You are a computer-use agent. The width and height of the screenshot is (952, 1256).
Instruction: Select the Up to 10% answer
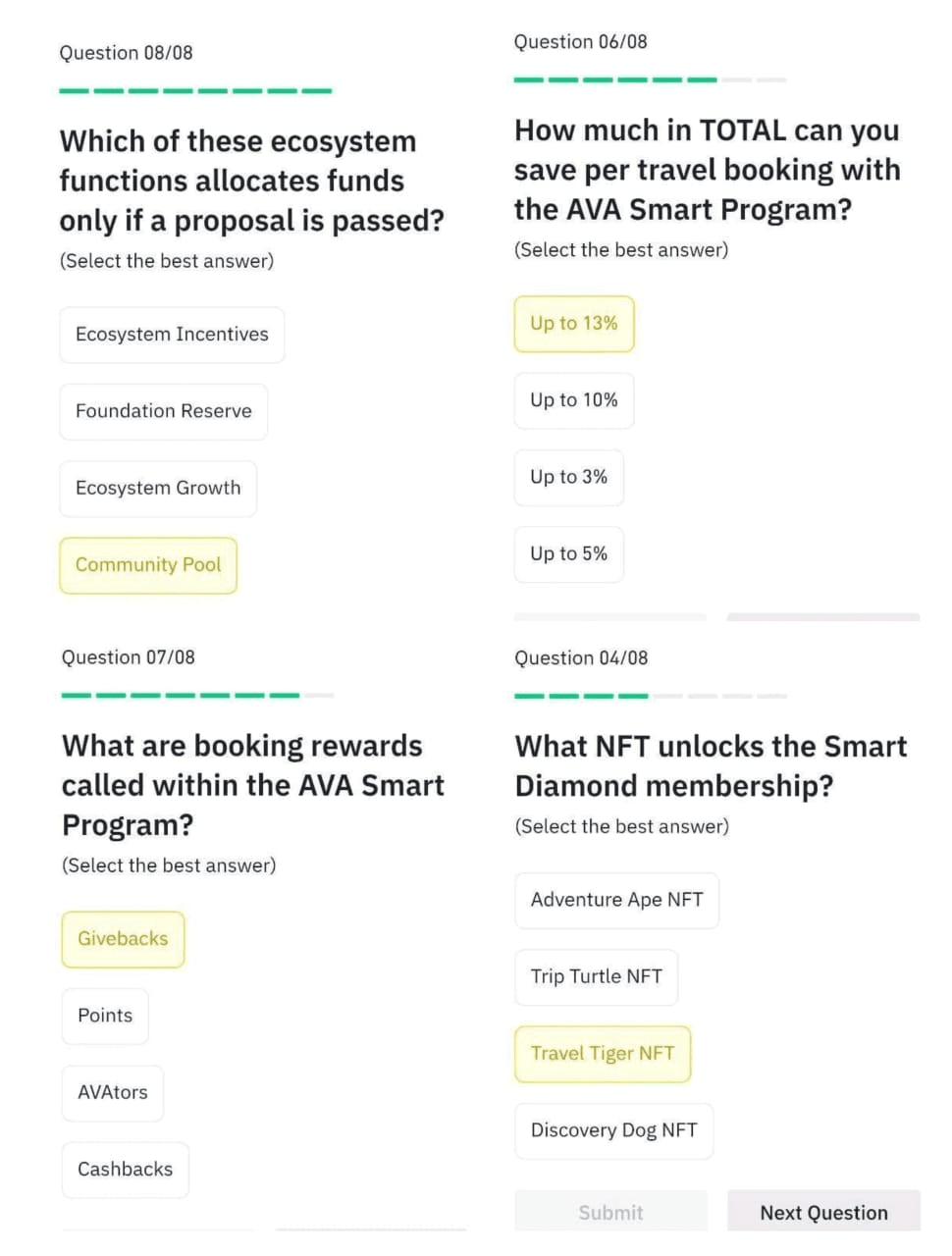[x=574, y=400]
